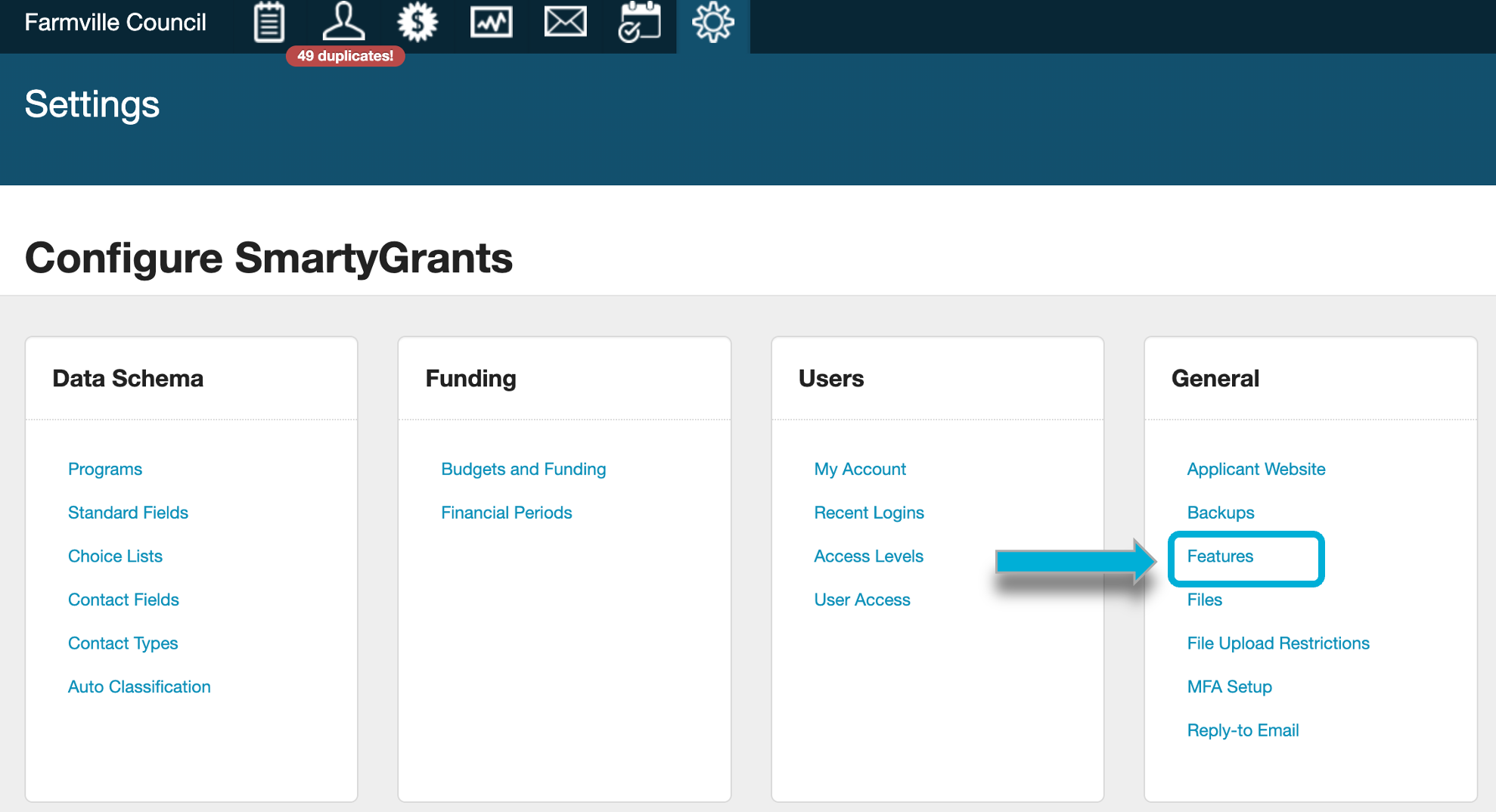View Recent Logins page
The width and height of the screenshot is (1496, 812).
point(868,513)
